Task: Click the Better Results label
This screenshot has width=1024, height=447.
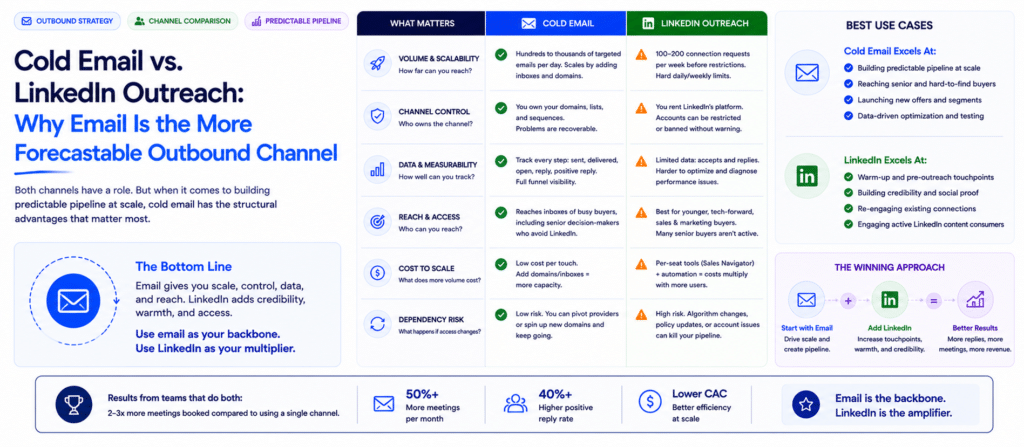Action: pos(975,328)
